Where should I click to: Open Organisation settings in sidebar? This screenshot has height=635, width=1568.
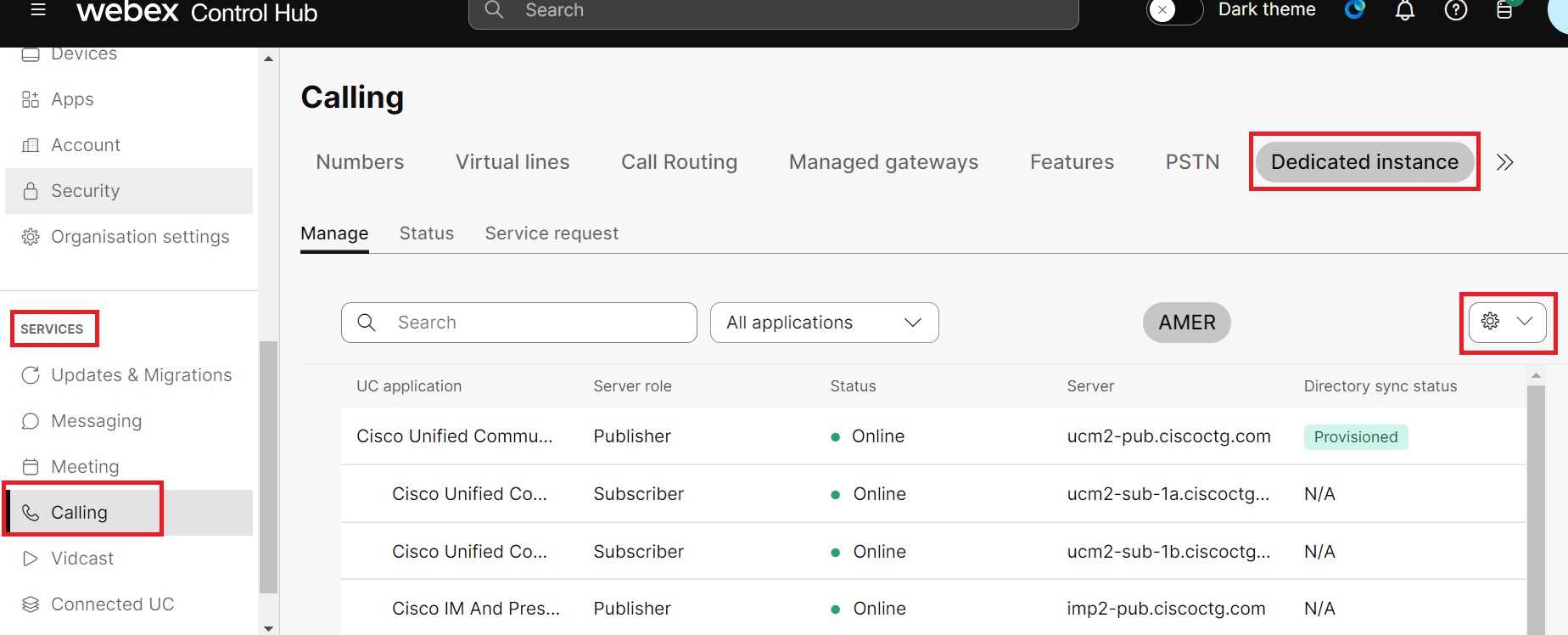[140, 237]
